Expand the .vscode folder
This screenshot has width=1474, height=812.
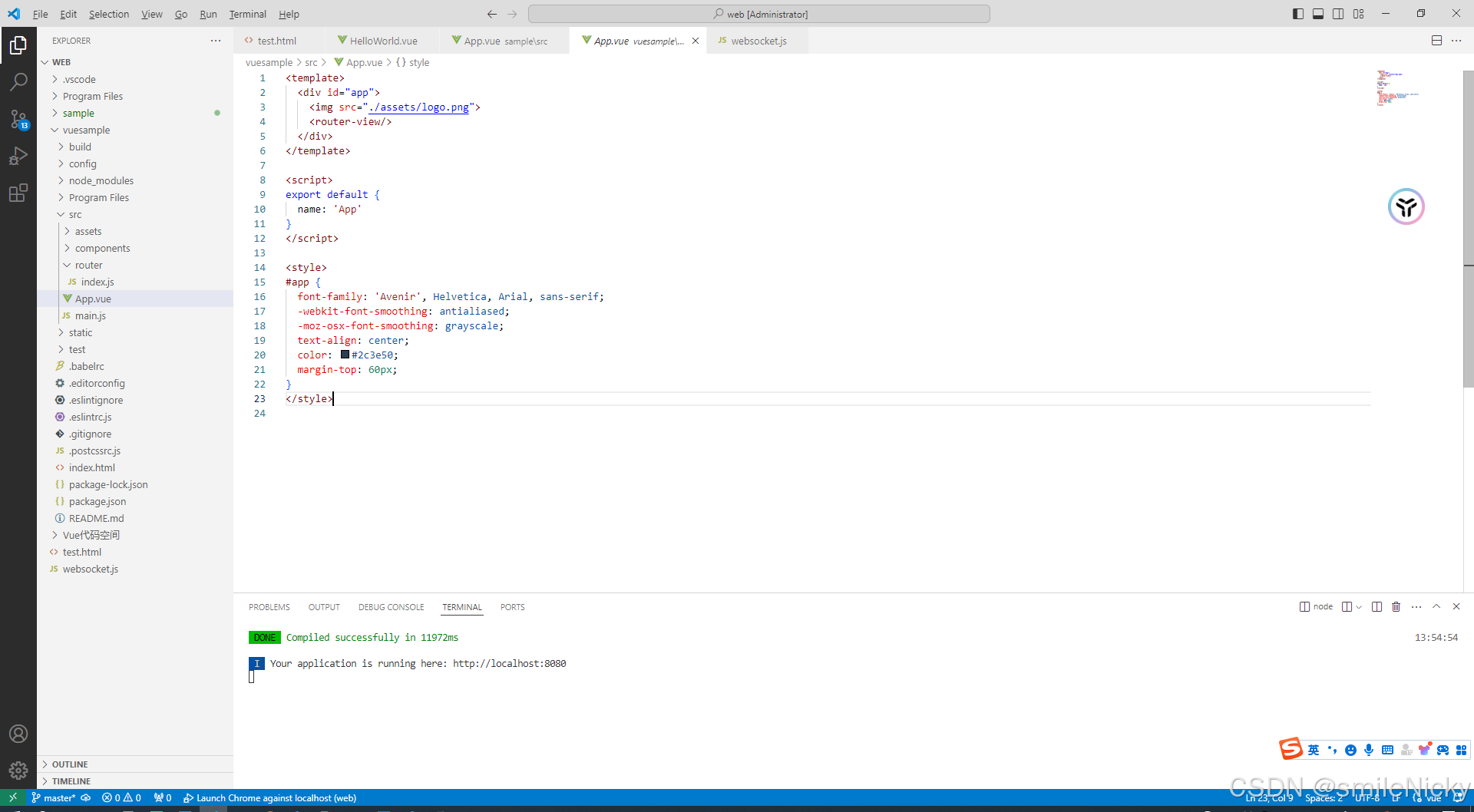pyautogui.click(x=135, y=79)
